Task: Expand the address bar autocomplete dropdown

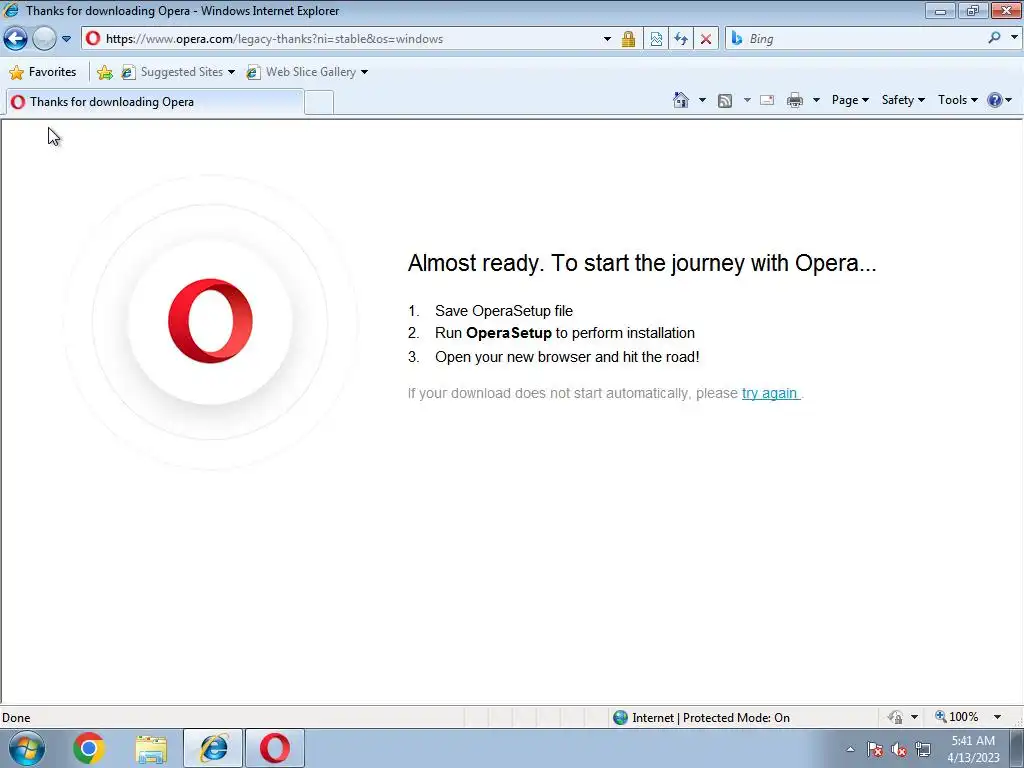Action: click(607, 39)
